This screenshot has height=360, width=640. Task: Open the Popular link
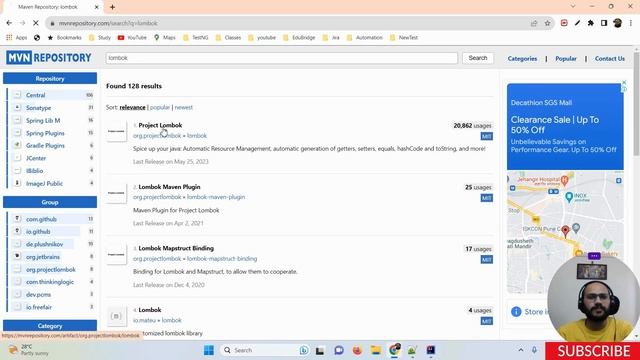(x=566, y=59)
